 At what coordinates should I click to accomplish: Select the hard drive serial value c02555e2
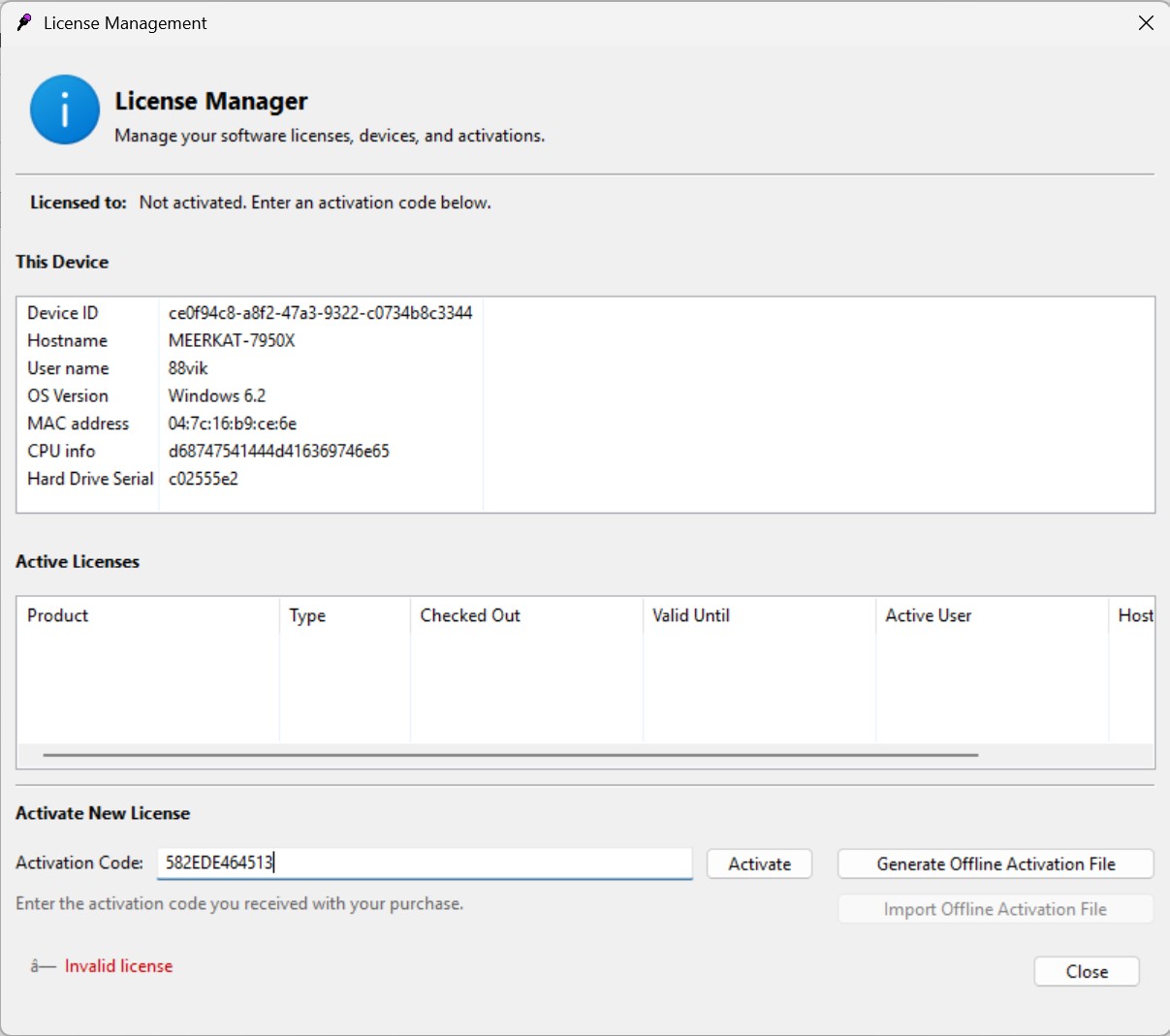point(203,479)
